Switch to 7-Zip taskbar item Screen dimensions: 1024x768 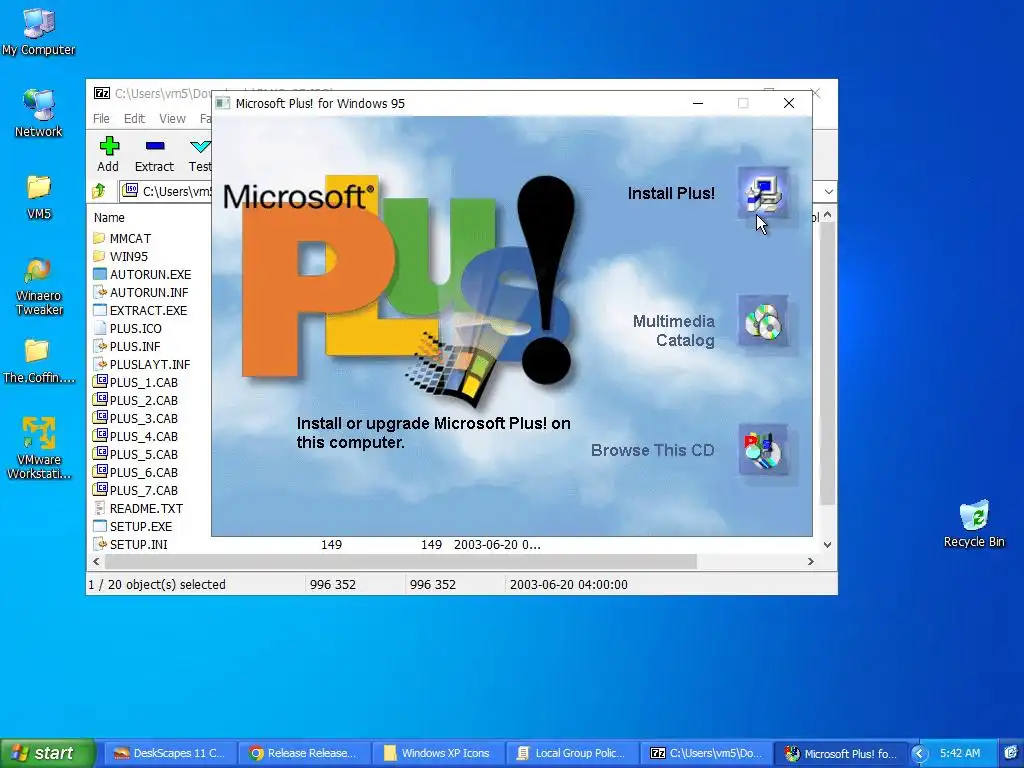[706, 754]
